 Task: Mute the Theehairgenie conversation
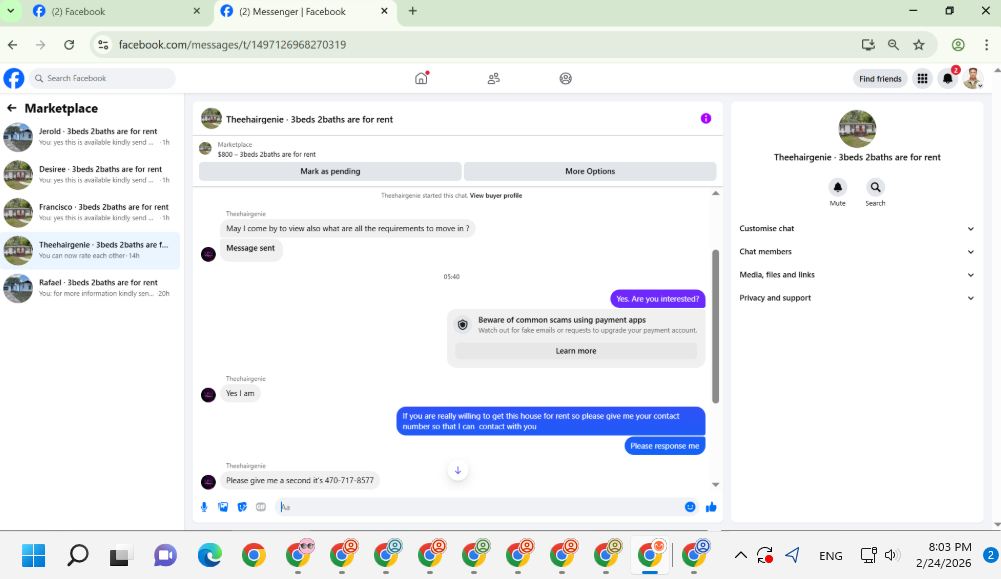(838, 187)
